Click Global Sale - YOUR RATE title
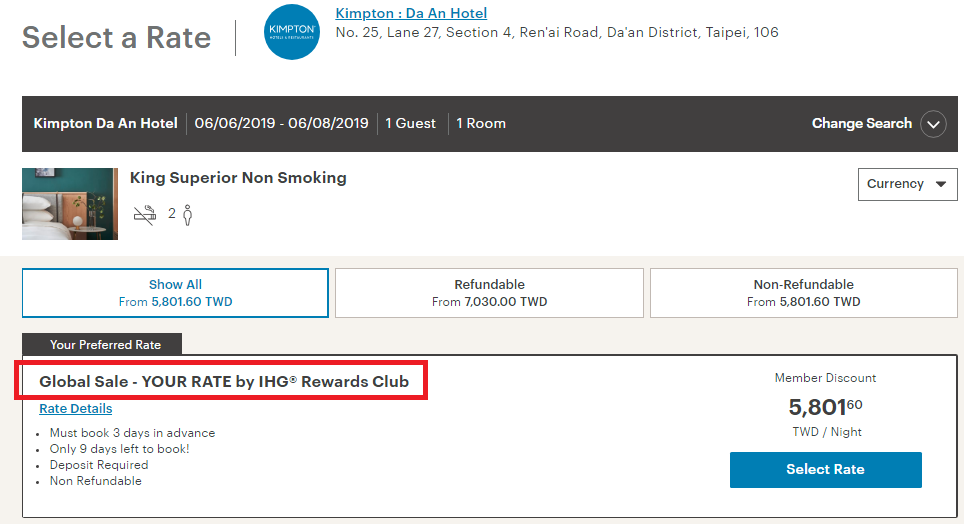Viewport: 964px width, 524px height. coord(224,381)
